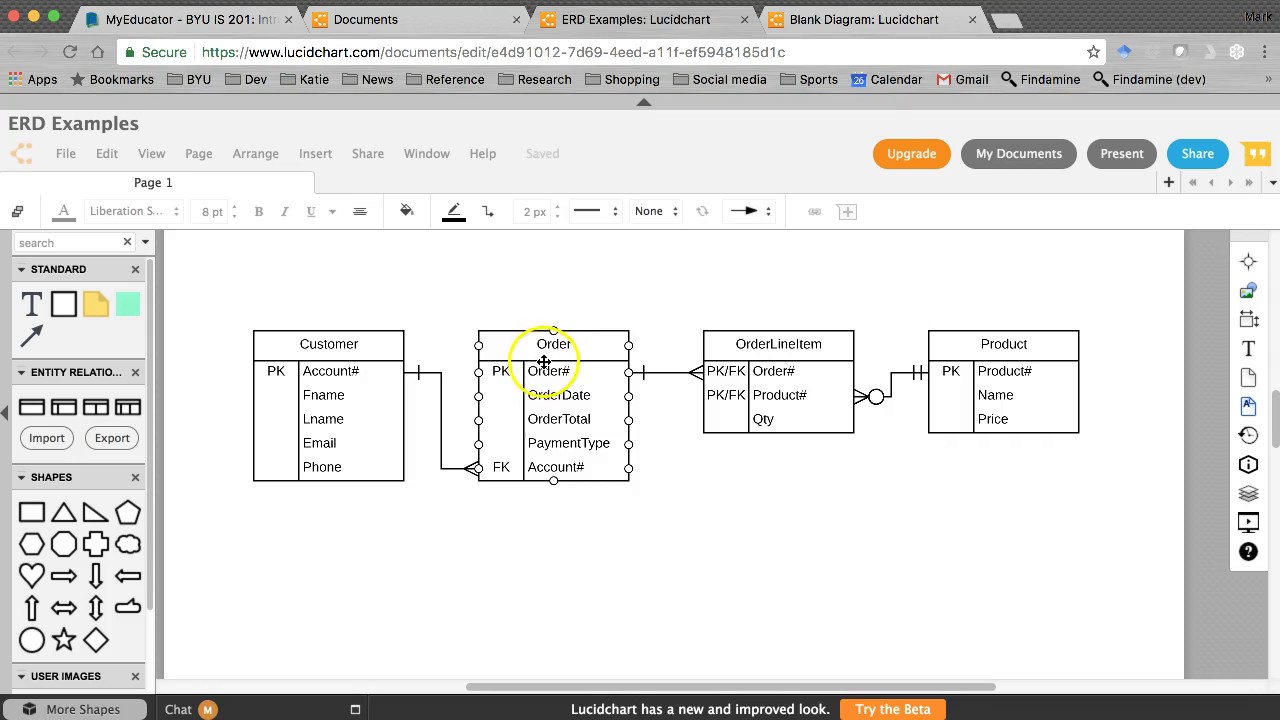Image resolution: width=1280 pixels, height=720 pixels.
Task: Click the Present button
Action: [1121, 153]
